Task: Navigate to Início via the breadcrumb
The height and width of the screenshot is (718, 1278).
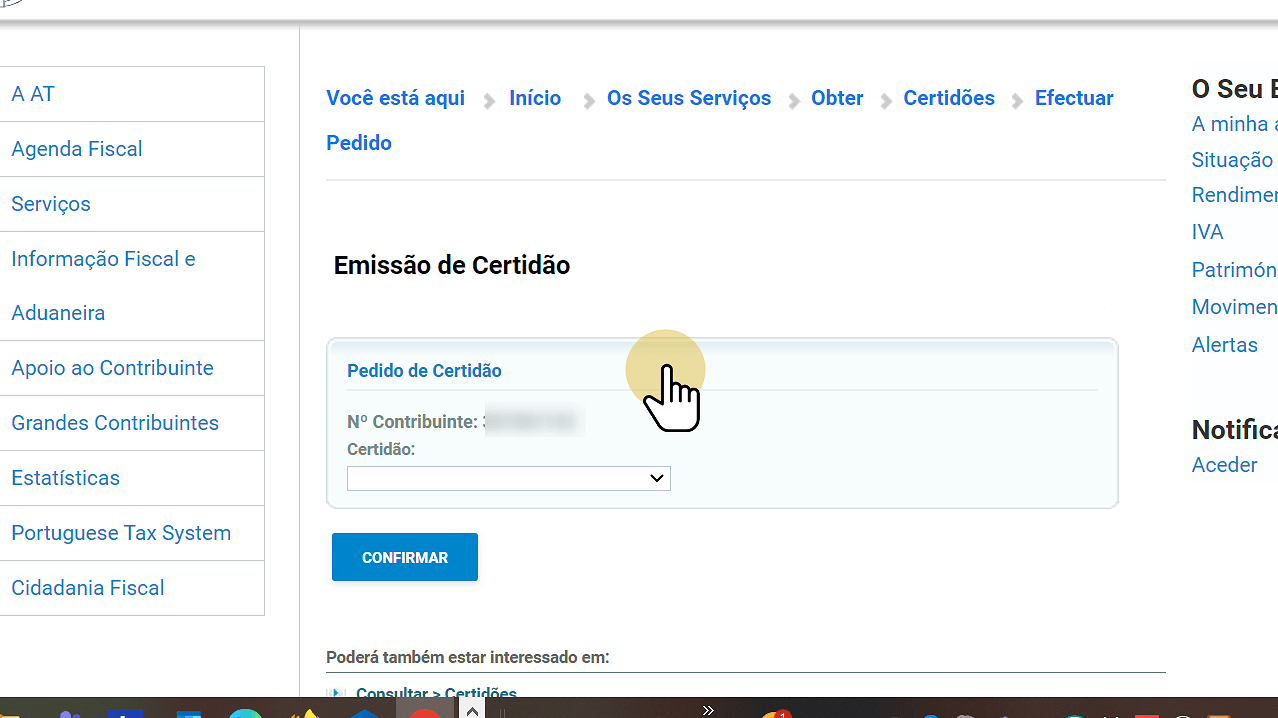Action: 534,98
